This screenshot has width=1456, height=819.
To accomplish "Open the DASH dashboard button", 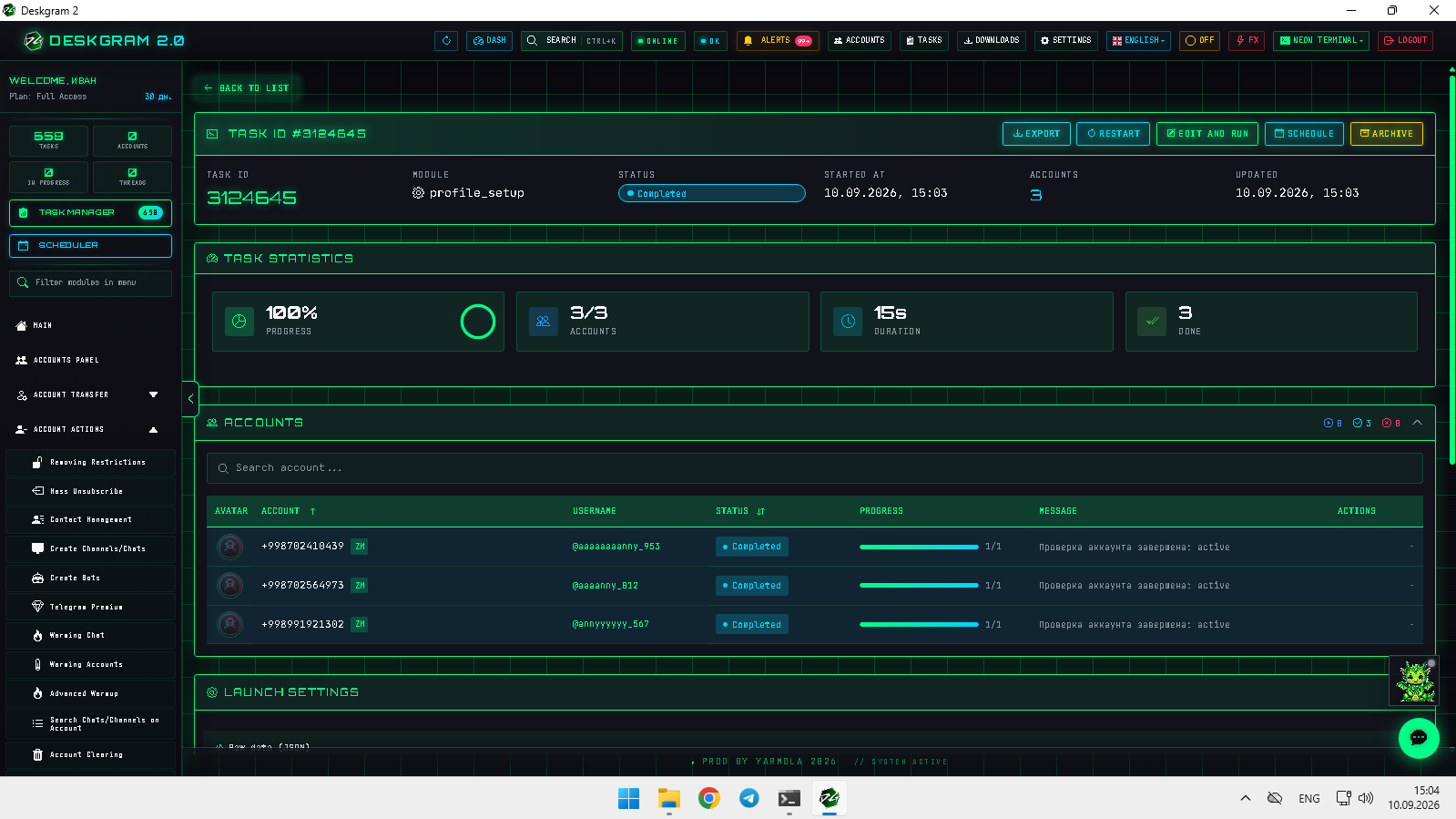I will coord(490,41).
